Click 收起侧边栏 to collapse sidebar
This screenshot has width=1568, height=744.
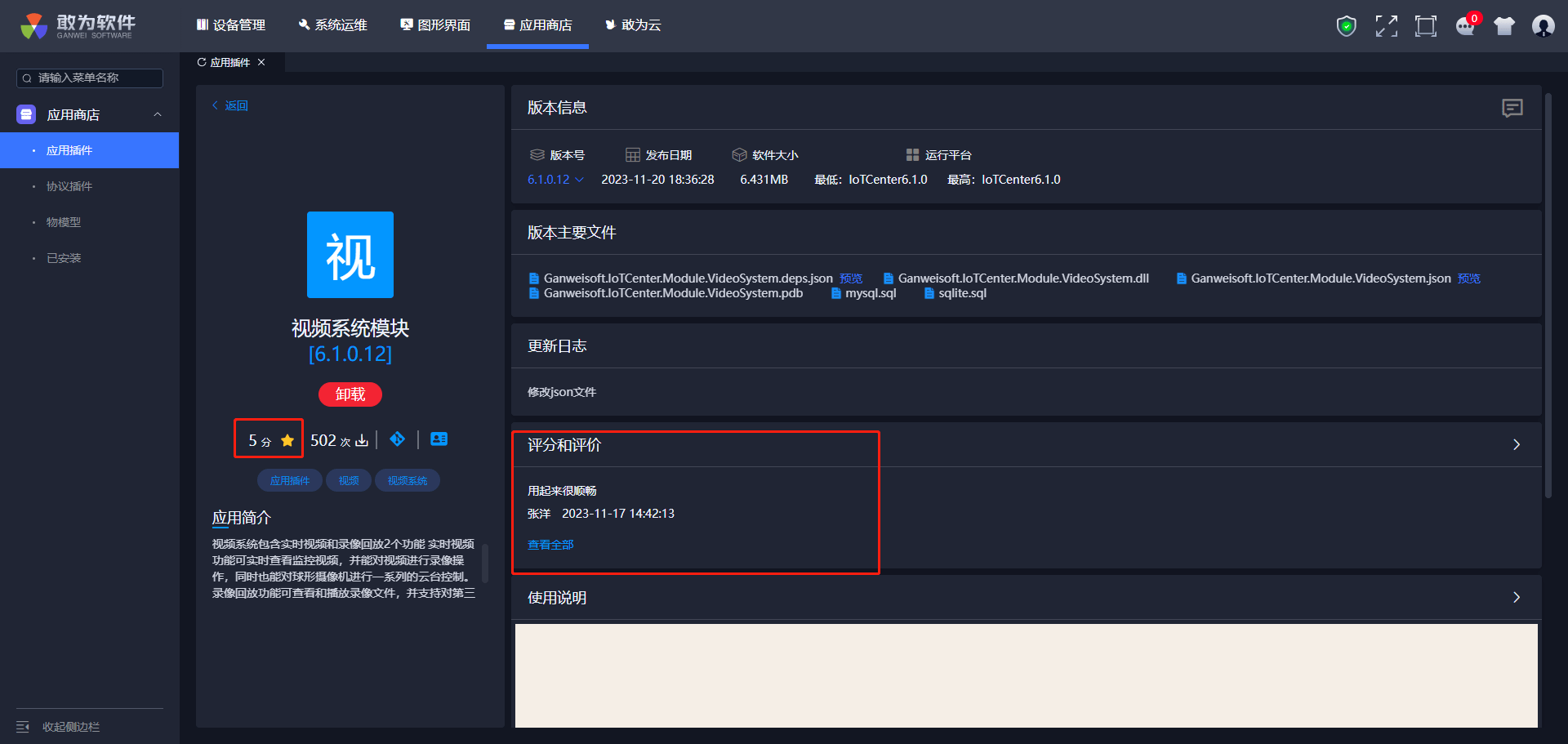point(71,727)
